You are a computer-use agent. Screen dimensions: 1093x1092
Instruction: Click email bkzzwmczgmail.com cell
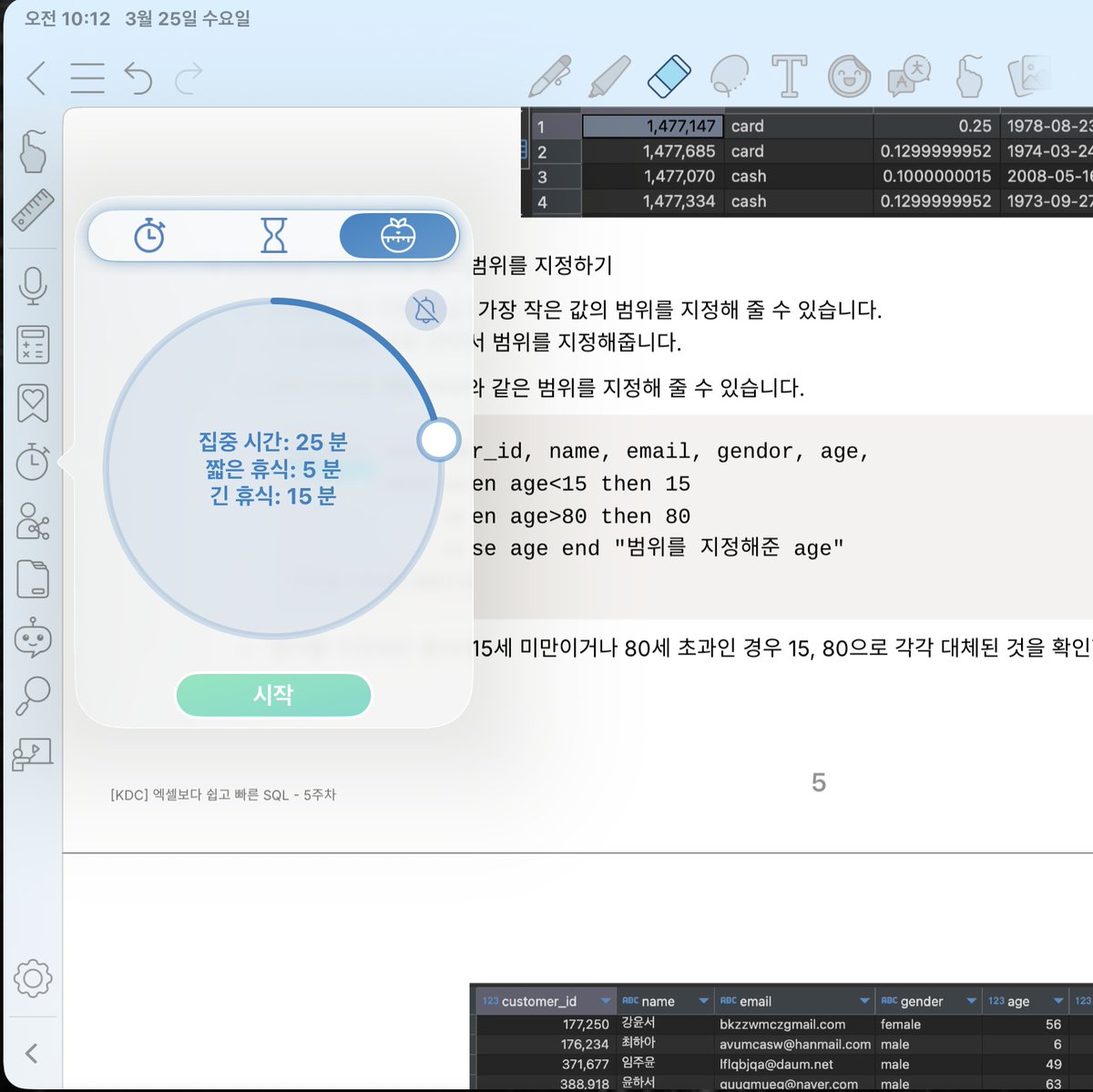click(793, 1025)
